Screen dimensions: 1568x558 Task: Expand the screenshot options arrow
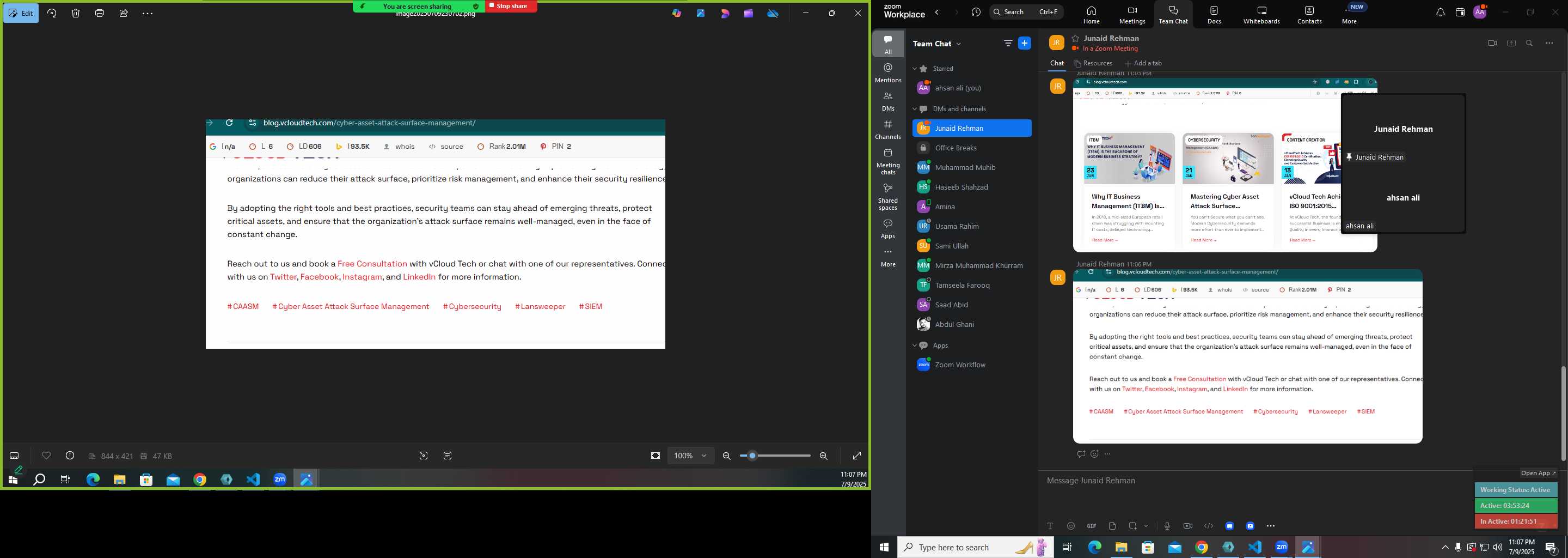point(1146,526)
